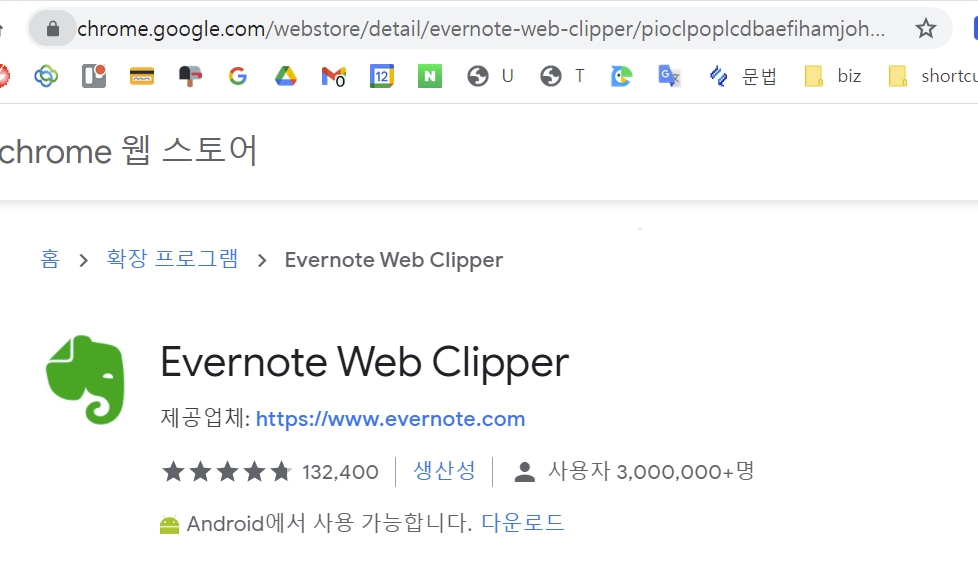The width and height of the screenshot is (978, 564).
Task: Click the green Android robot icon
Action: click(169, 525)
